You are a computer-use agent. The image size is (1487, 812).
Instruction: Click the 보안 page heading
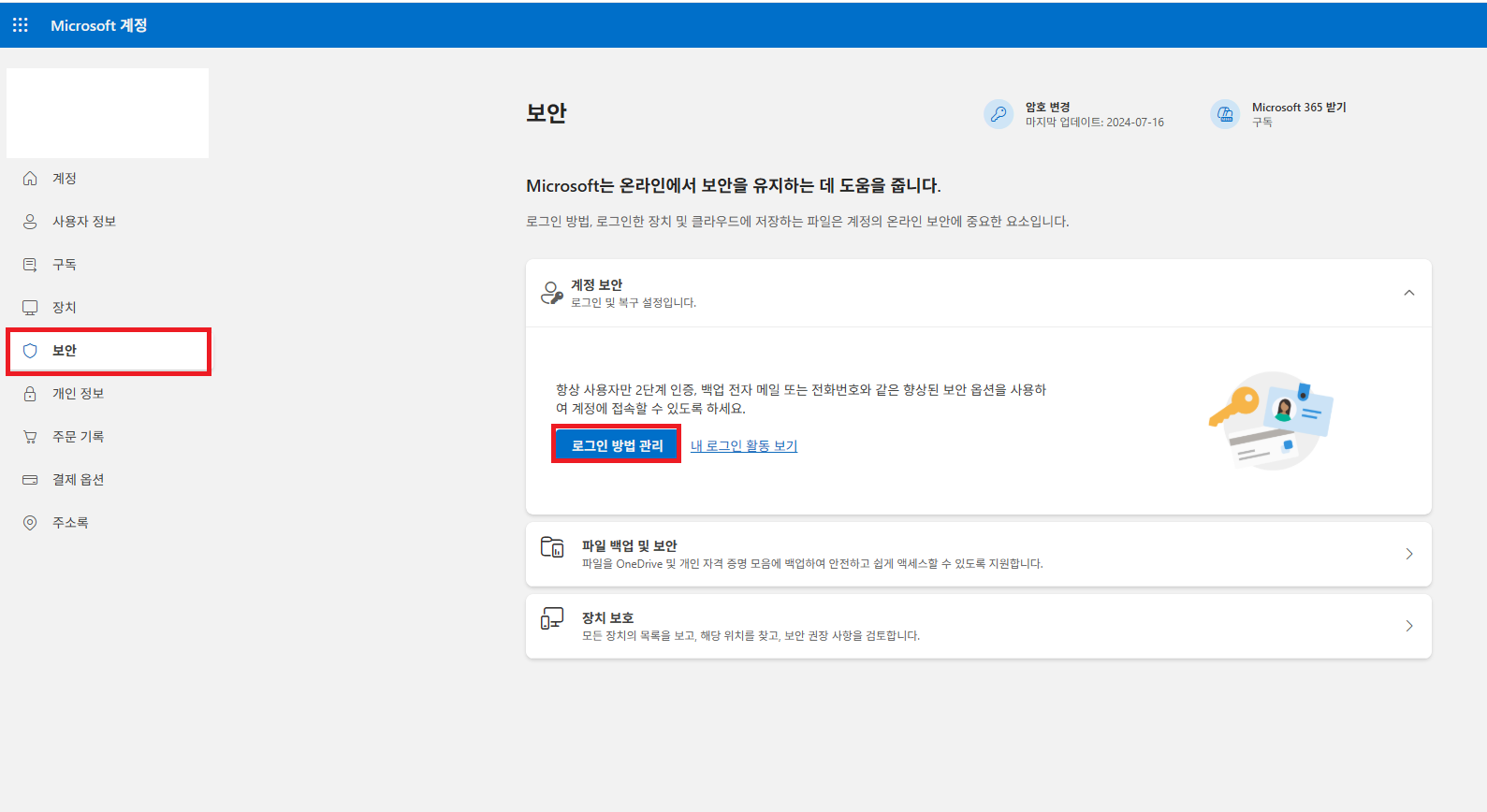[x=547, y=113]
